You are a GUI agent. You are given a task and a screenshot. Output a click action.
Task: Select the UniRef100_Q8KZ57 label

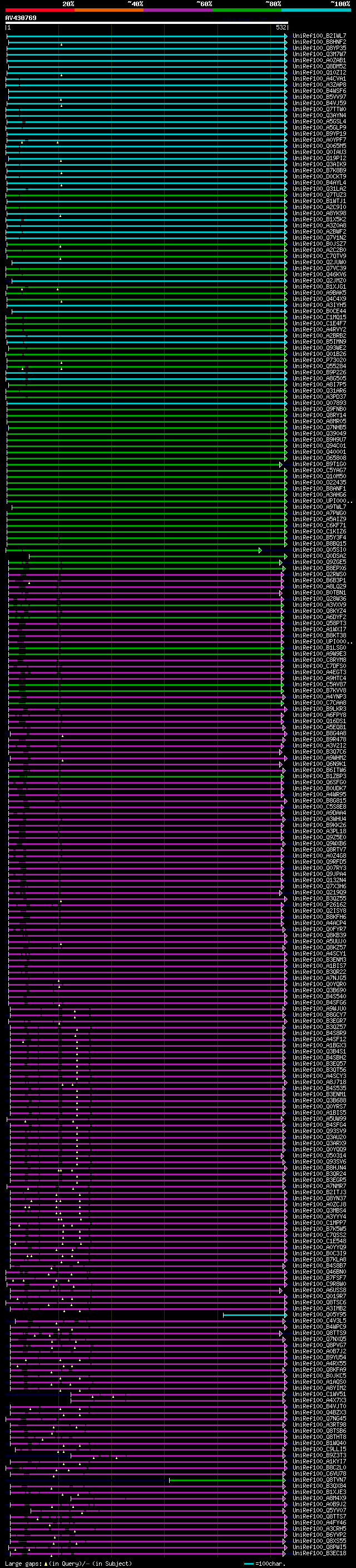319,947
